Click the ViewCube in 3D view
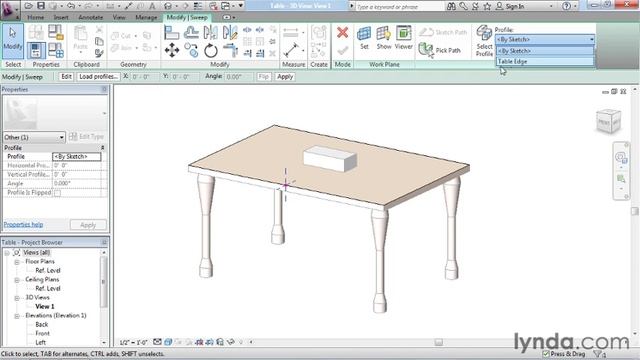640x360 pixels. click(608, 121)
